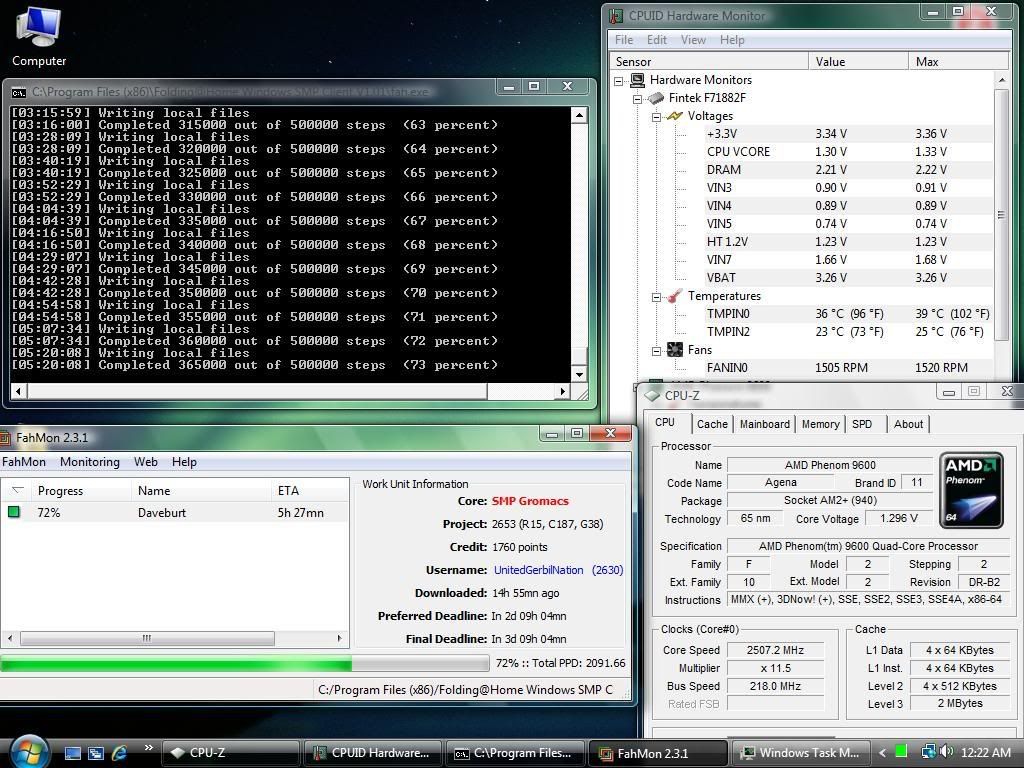Expand the quick launch overflow chevron
Image resolution: width=1024 pixels, height=768 pixels.
(148, 748)
